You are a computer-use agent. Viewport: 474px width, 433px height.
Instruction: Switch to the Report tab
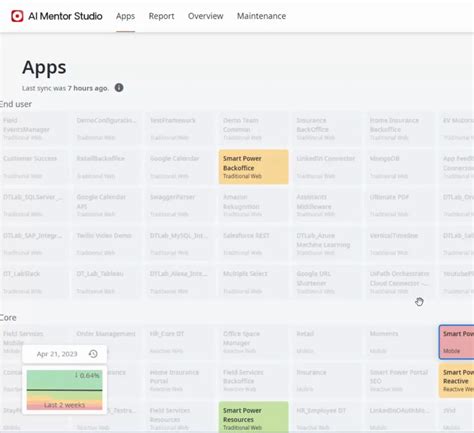click(x=161, y=16)
